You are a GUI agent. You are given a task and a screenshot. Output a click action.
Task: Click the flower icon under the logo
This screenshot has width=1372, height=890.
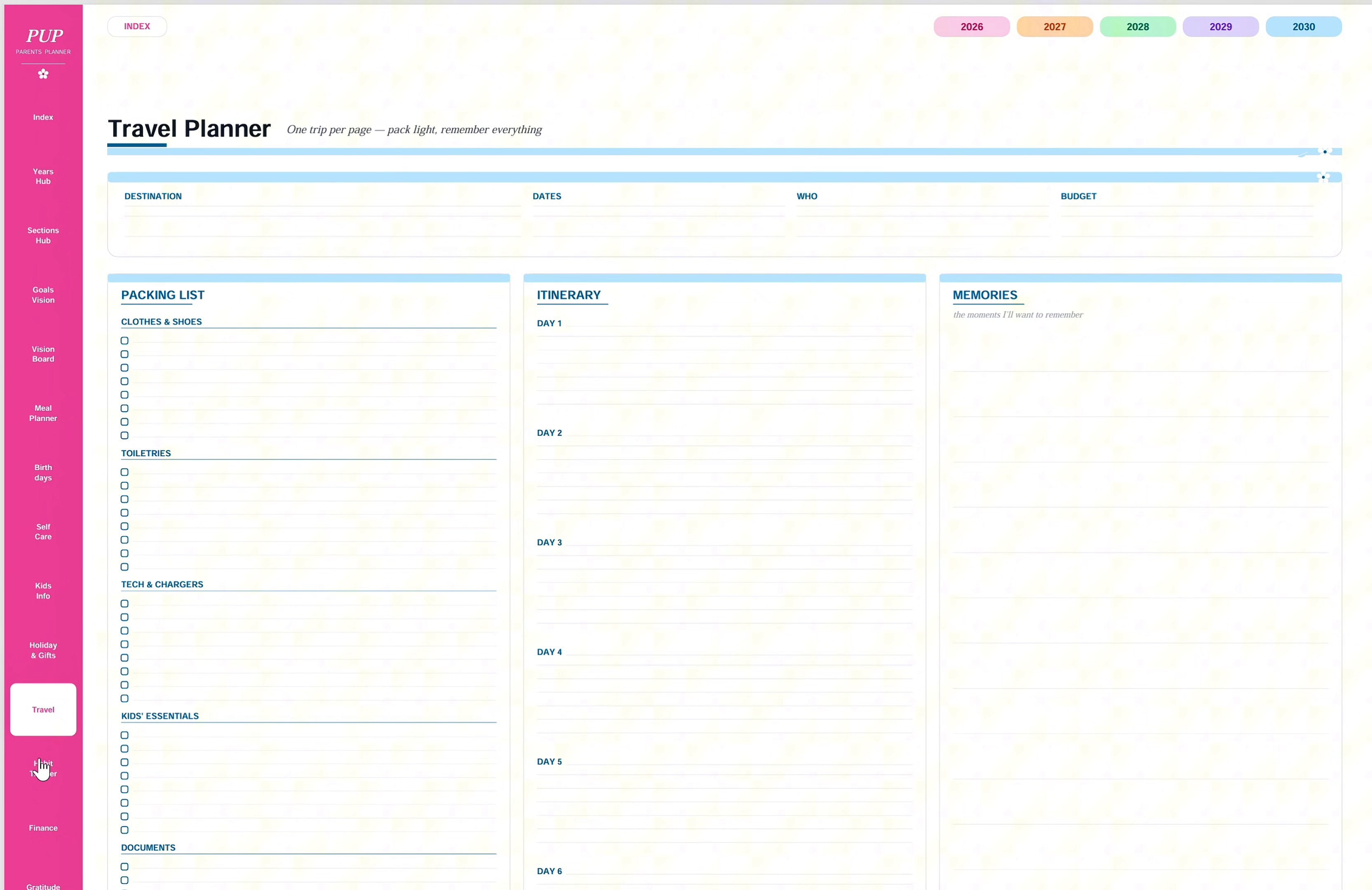pos(43,74)
